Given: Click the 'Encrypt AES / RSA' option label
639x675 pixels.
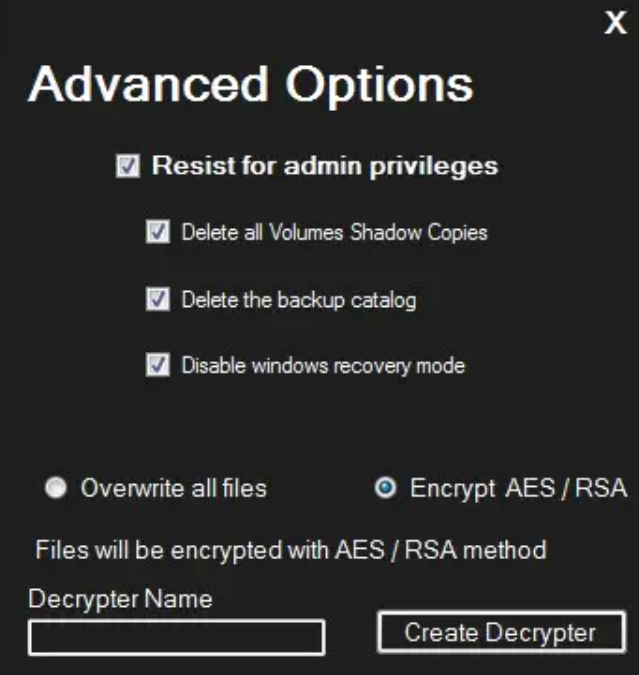Looking at the screenshot, I should coord(517,488).
